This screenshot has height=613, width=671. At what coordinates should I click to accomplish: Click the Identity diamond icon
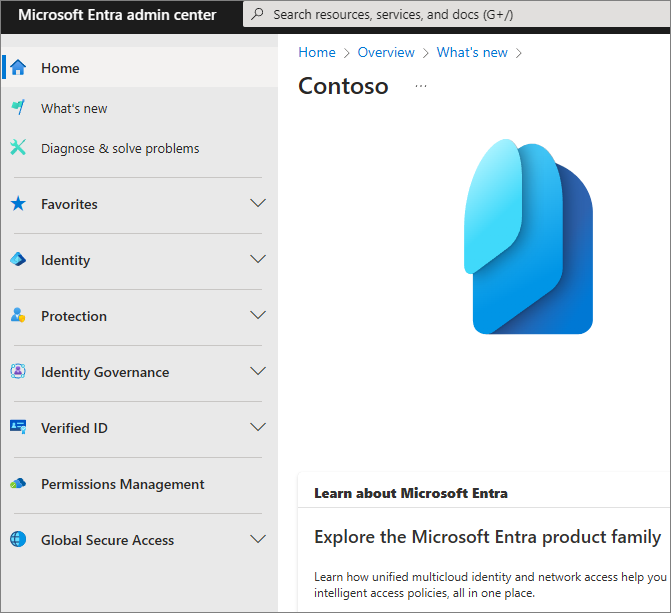[18, 259]
